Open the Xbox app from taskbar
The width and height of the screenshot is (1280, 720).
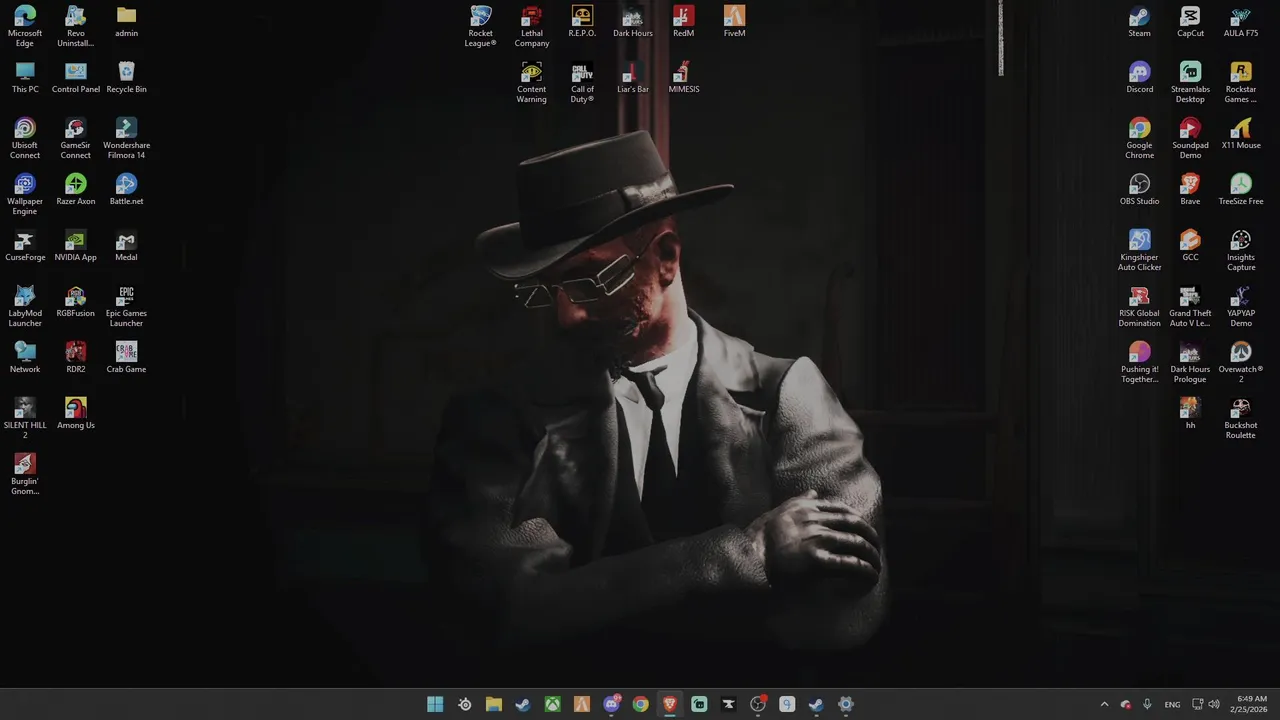552,704
